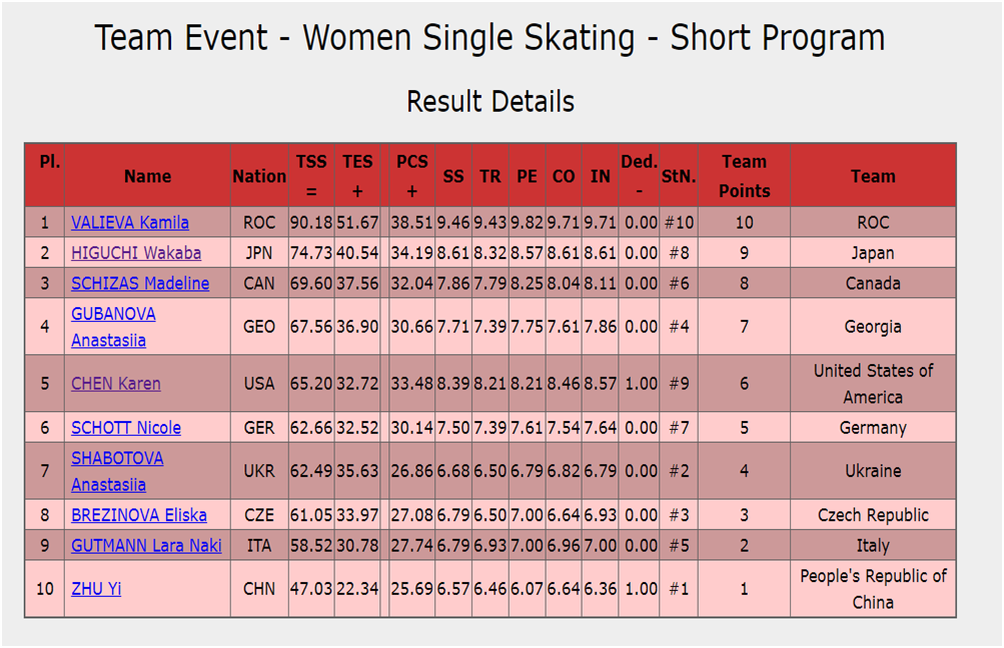1004x648 pixels.
Task: Open ZHU Yi skater link
Action: [96, 588]
